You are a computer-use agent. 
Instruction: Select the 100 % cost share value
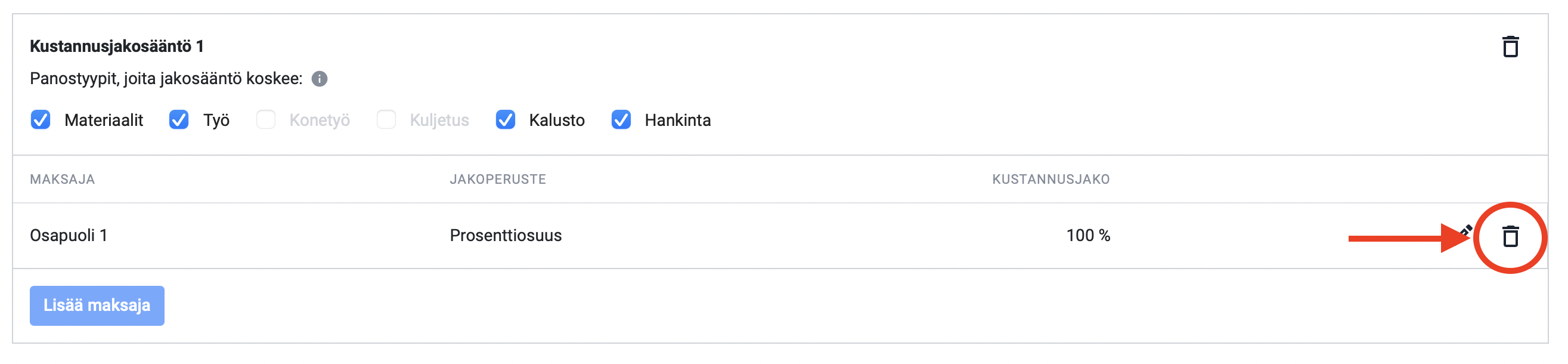[x=1087, y=235]
